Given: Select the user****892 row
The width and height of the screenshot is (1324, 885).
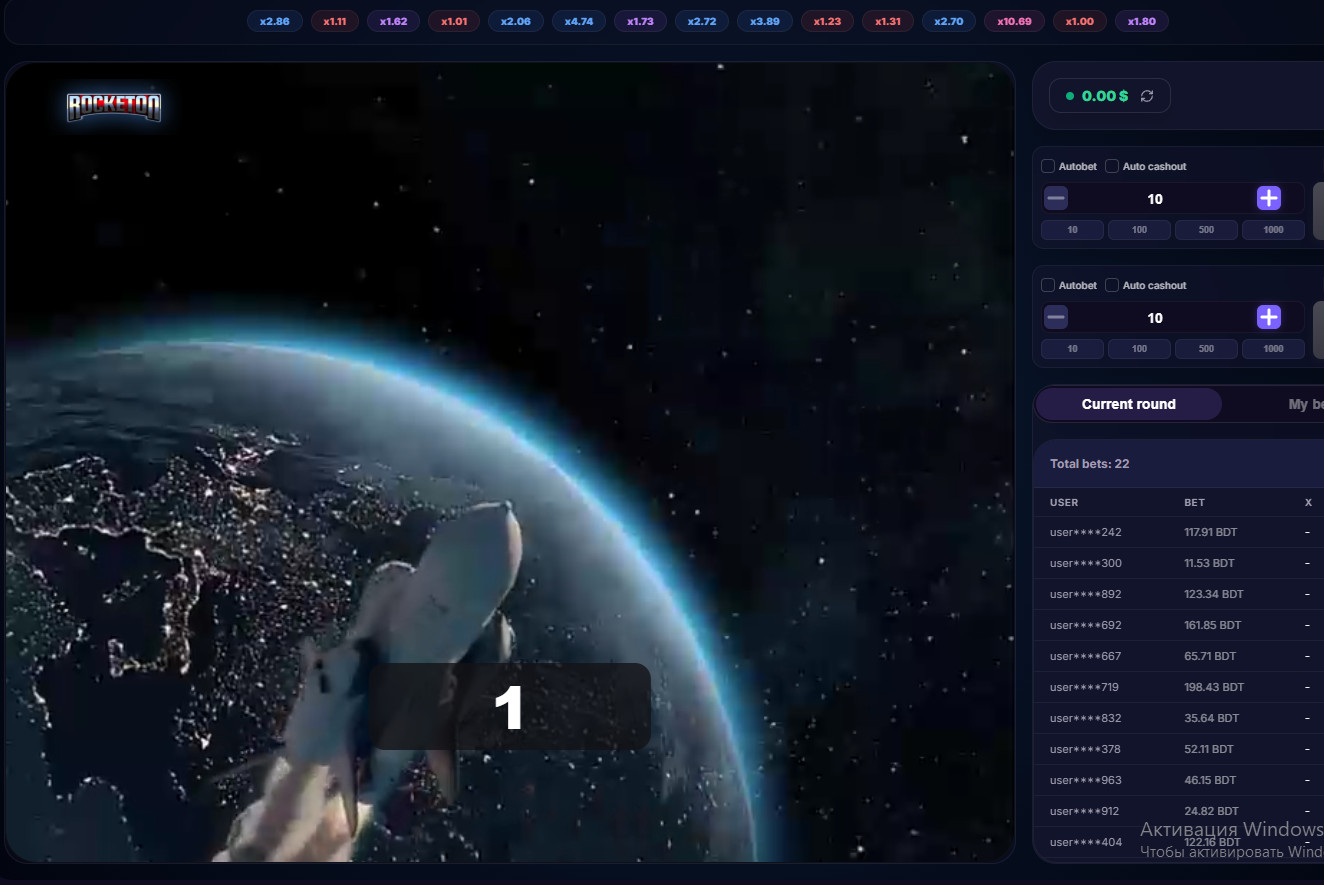Looking at the screenshot, I should tap(1180, 594).
